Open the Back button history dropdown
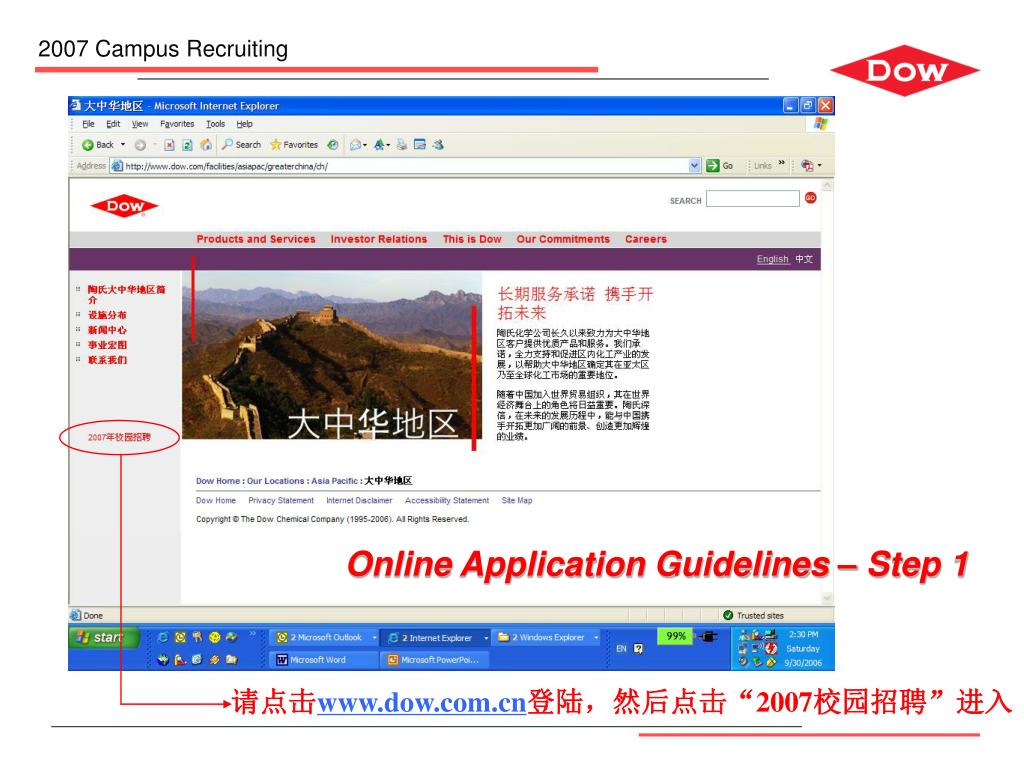Image resolution: width=1024 pixels, height=768 pixels. (x=123, y=145)
